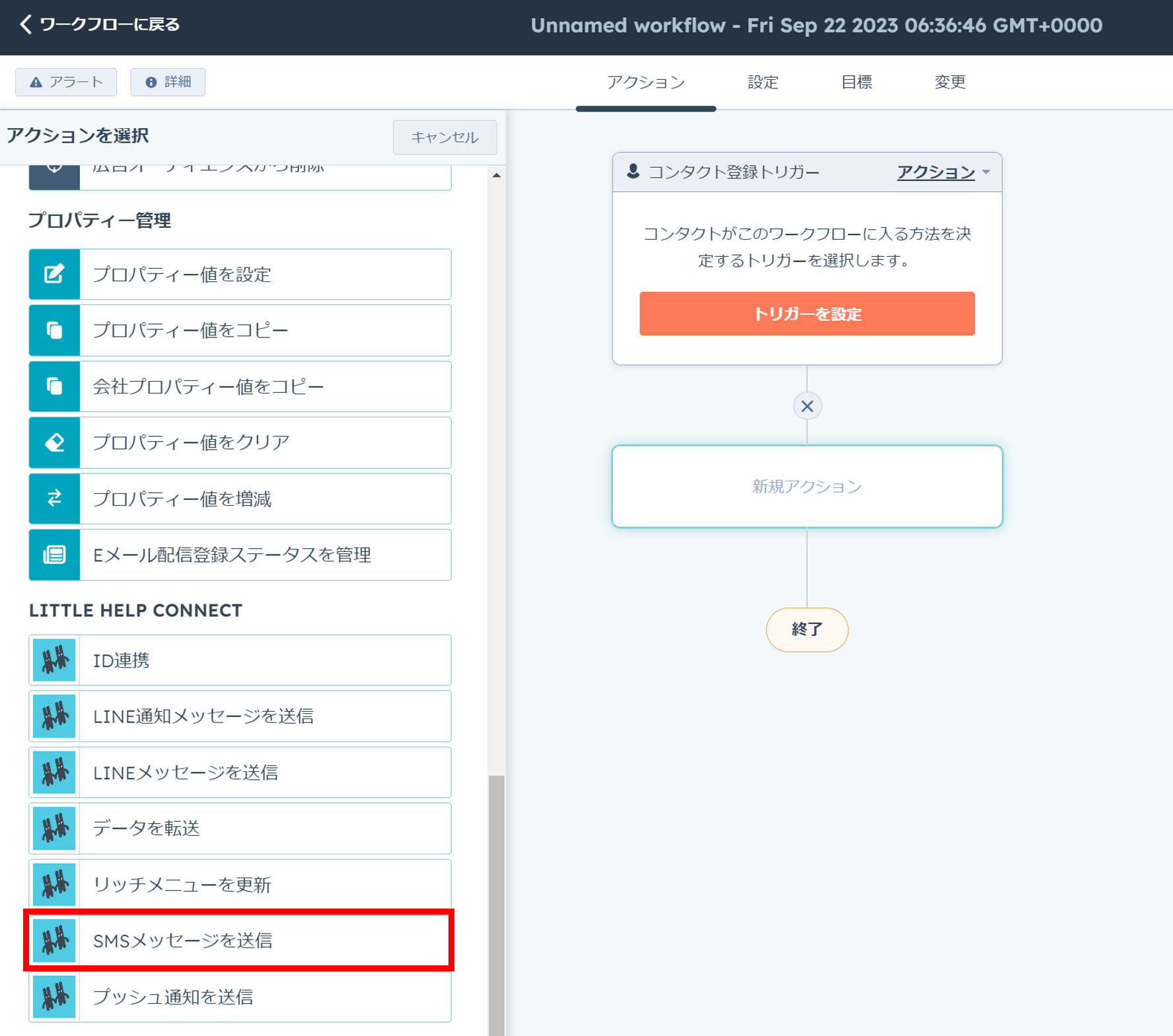1173x1036 pixels.
Task: Select the SMSメッセージを送信 action
Action: pos(239,940)
